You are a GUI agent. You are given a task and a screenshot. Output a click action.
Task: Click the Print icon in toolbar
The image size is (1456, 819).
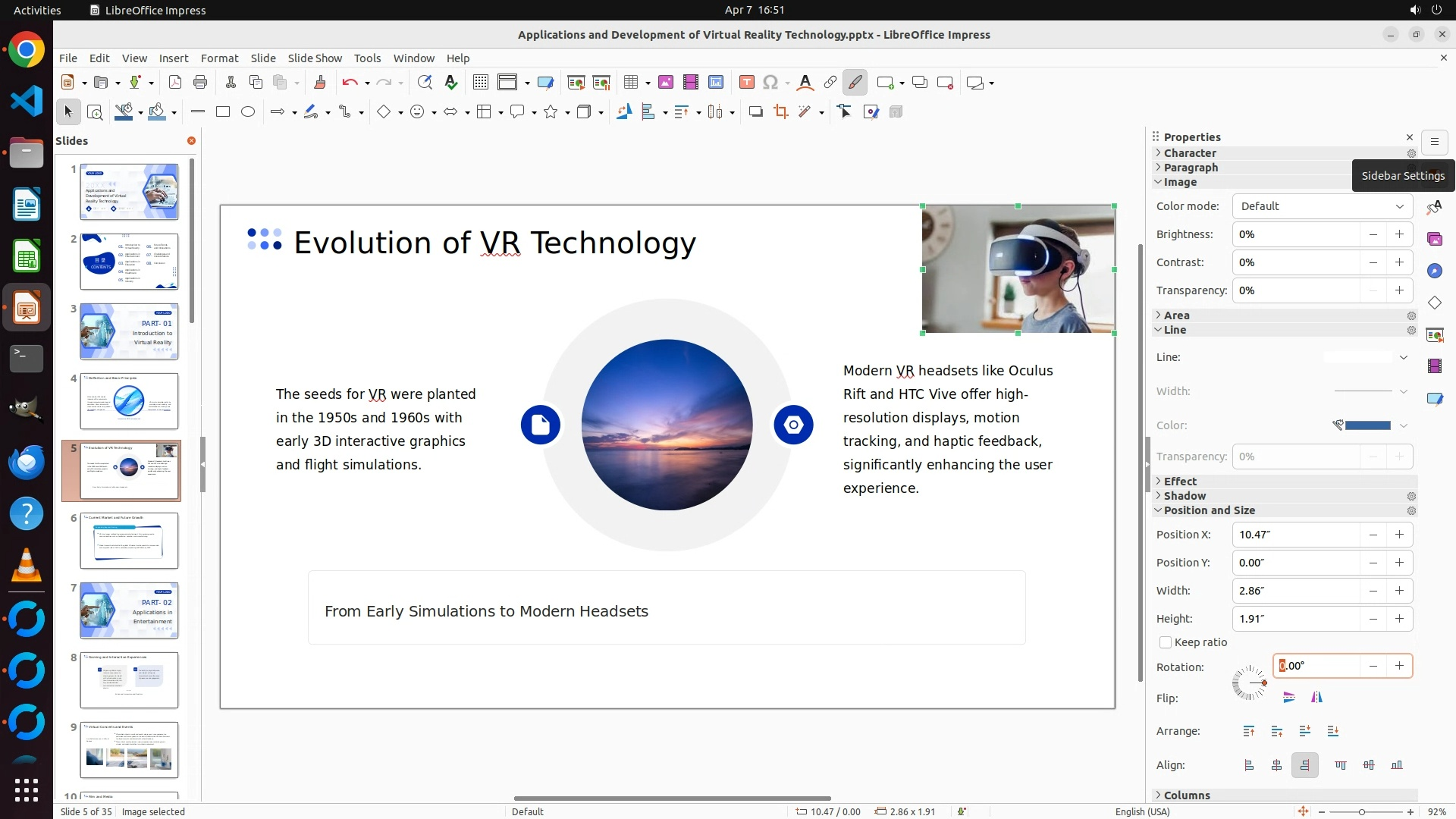click(200, 83)
